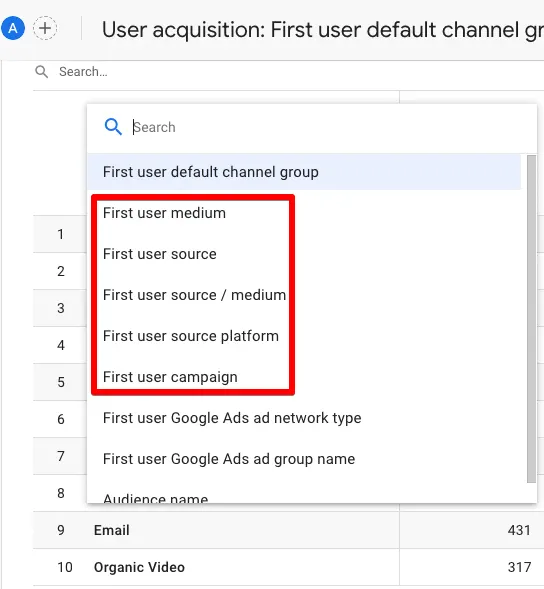Viewport: 544px width, 589px height.
Task: Select the Audience name option
Action: click(156, 498)
